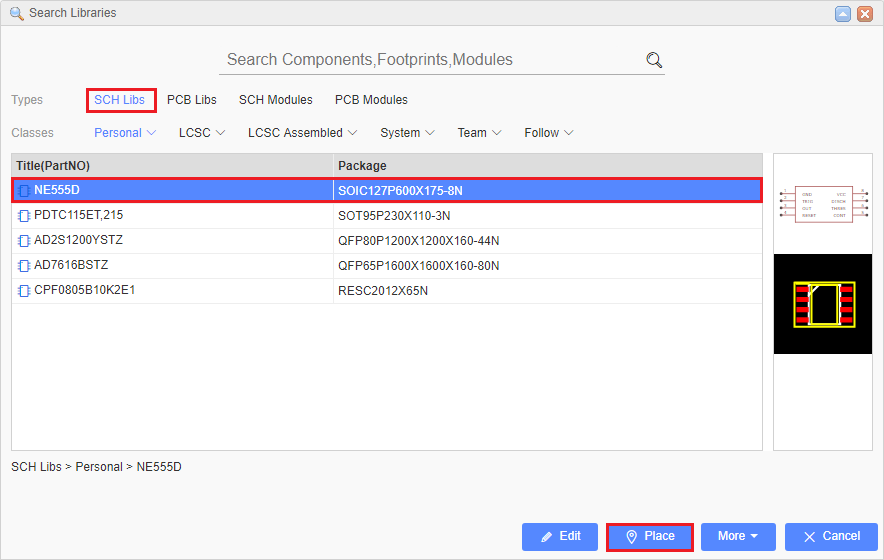This screenshot has width=884, height=560.
Task: Switch to the PCB Libs tab
Action: (192, 100)
